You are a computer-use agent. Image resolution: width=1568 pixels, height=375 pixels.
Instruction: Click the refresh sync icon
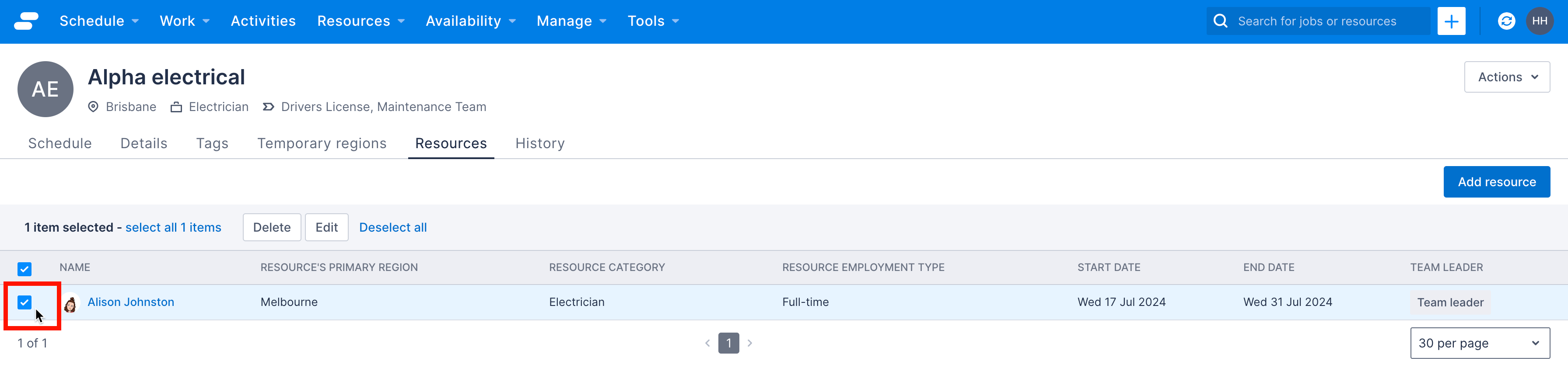(1506, 21)
